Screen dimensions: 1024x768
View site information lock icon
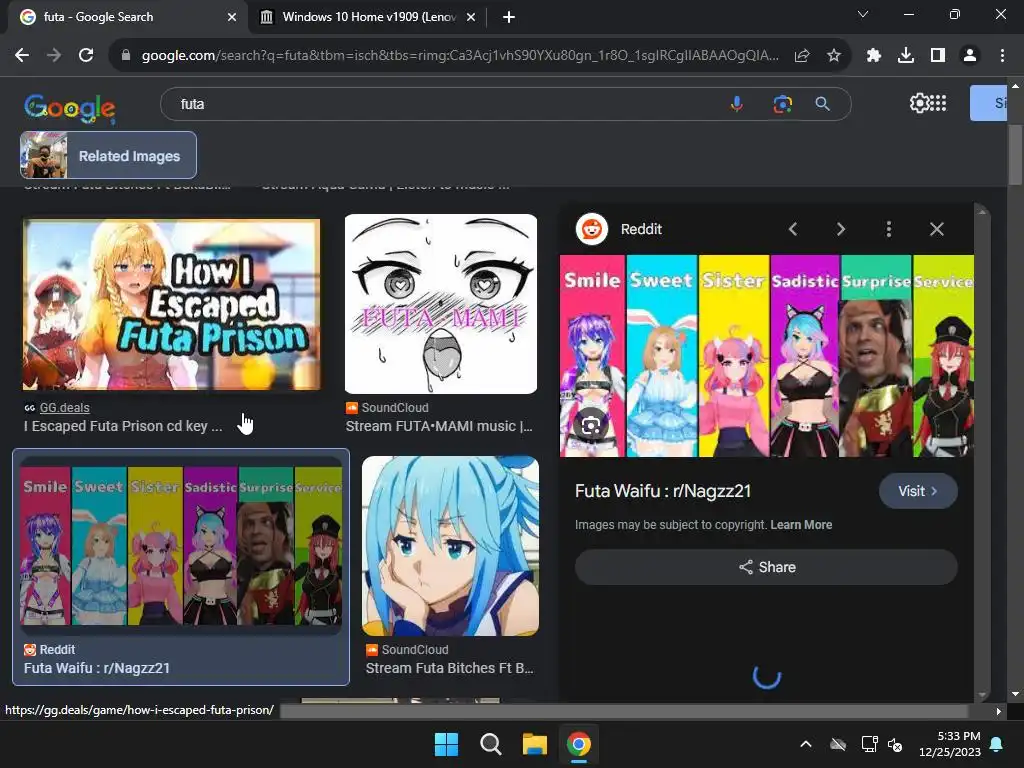pyautogui.click(x=126, y=56)
